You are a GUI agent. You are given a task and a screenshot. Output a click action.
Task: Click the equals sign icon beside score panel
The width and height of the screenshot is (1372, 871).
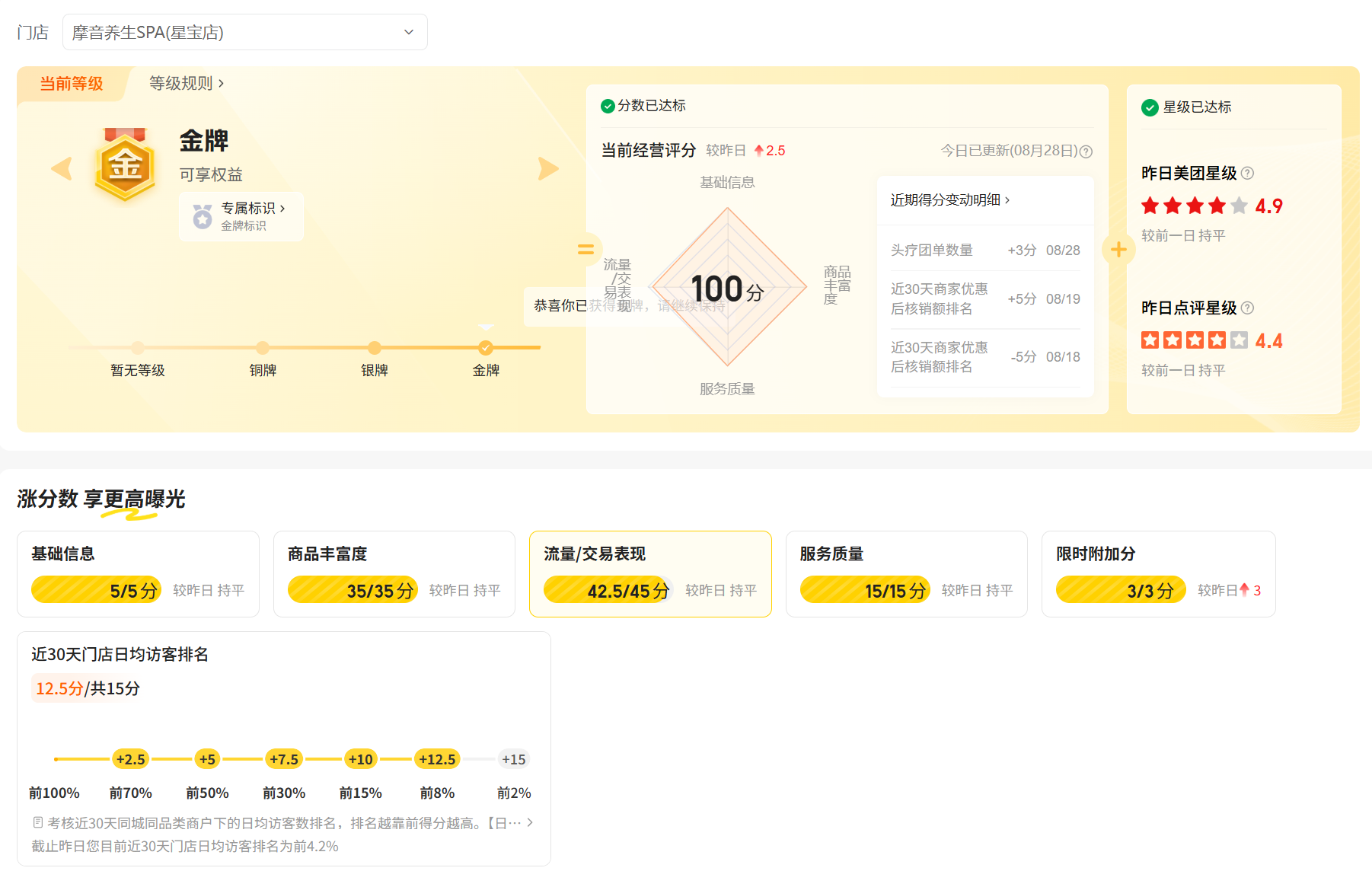point(585,249)
